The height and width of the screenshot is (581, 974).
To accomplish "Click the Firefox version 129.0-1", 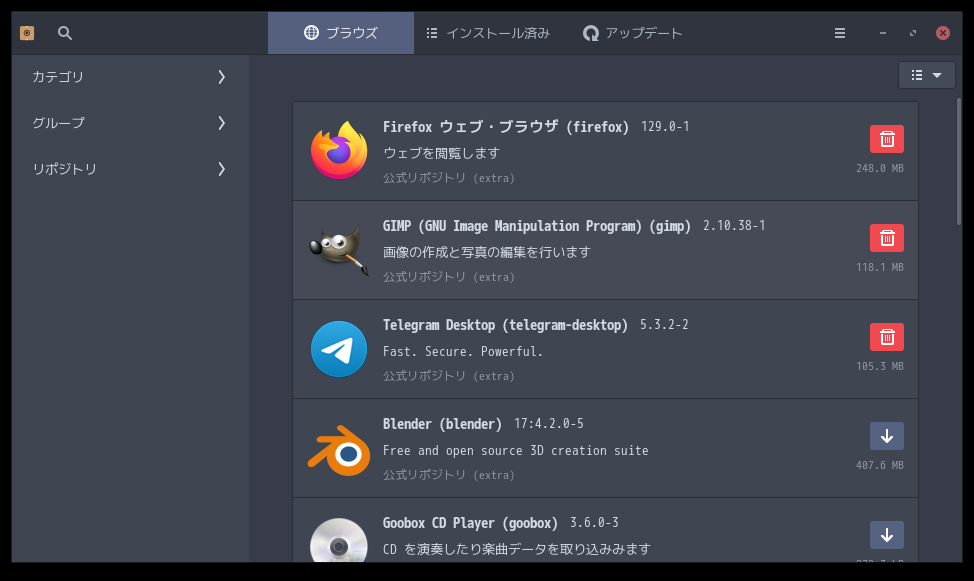I will pos(665,127).
